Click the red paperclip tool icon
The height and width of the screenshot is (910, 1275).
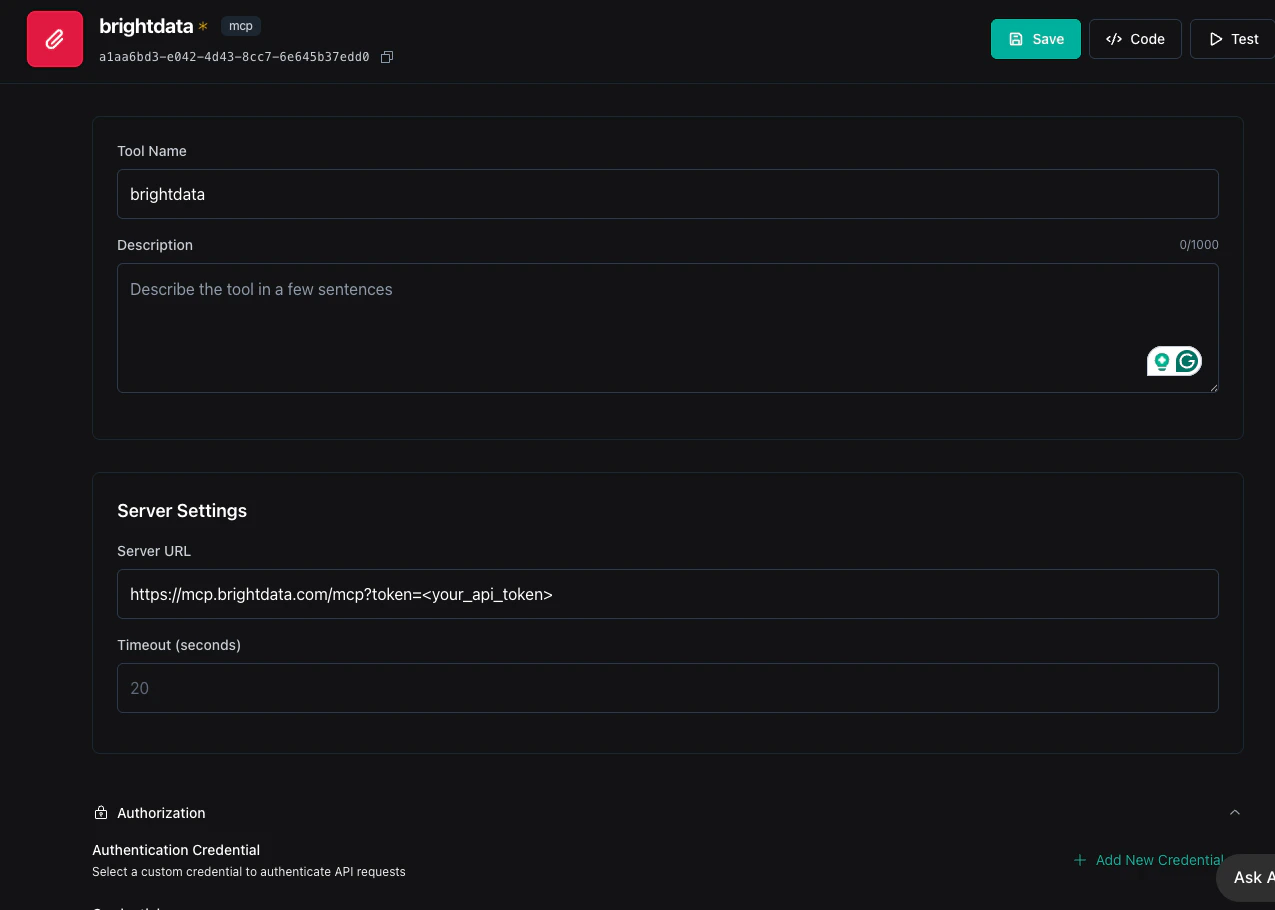pos(54,38)
